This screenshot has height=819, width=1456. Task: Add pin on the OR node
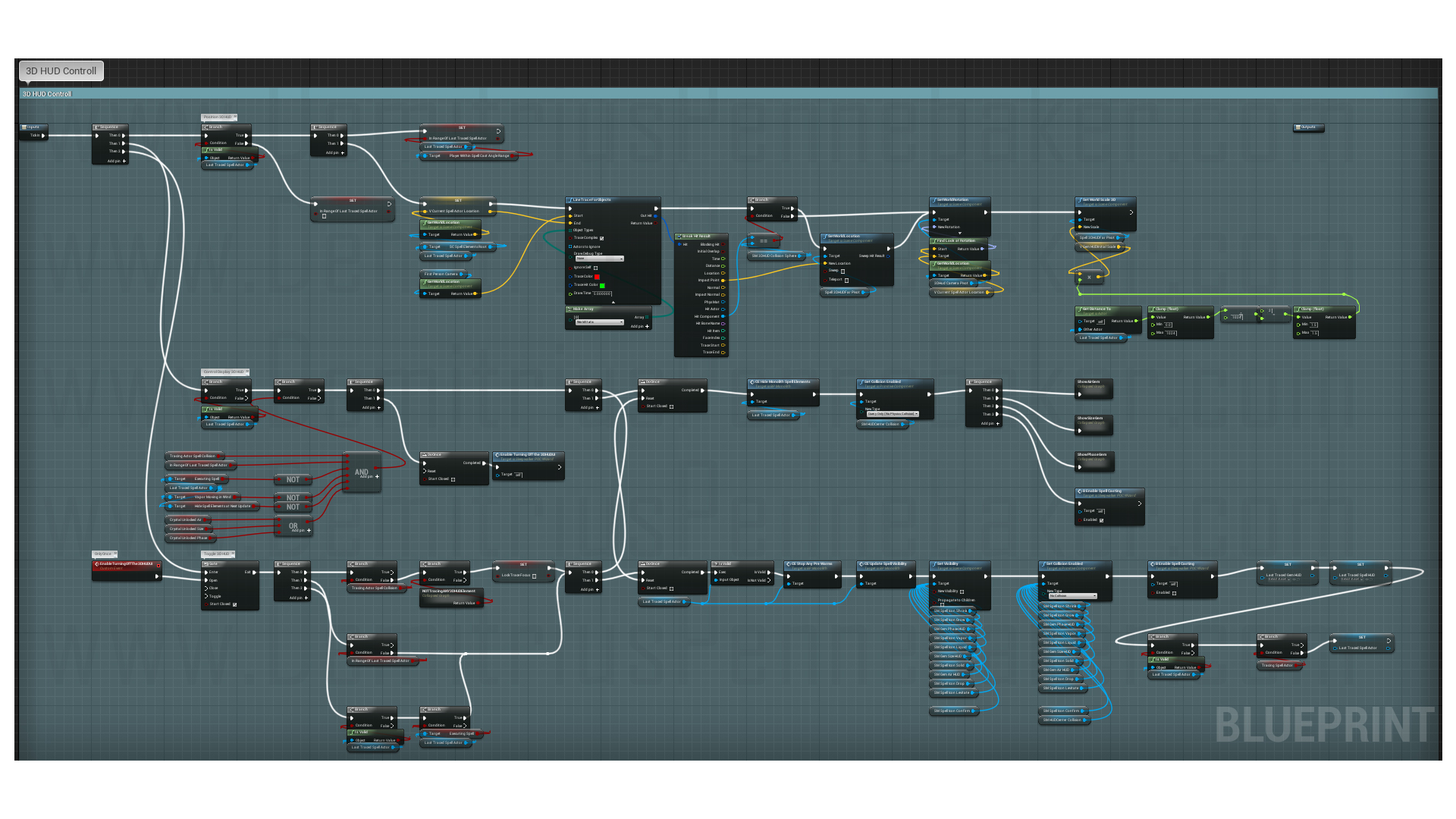click(x=300, y=531)
